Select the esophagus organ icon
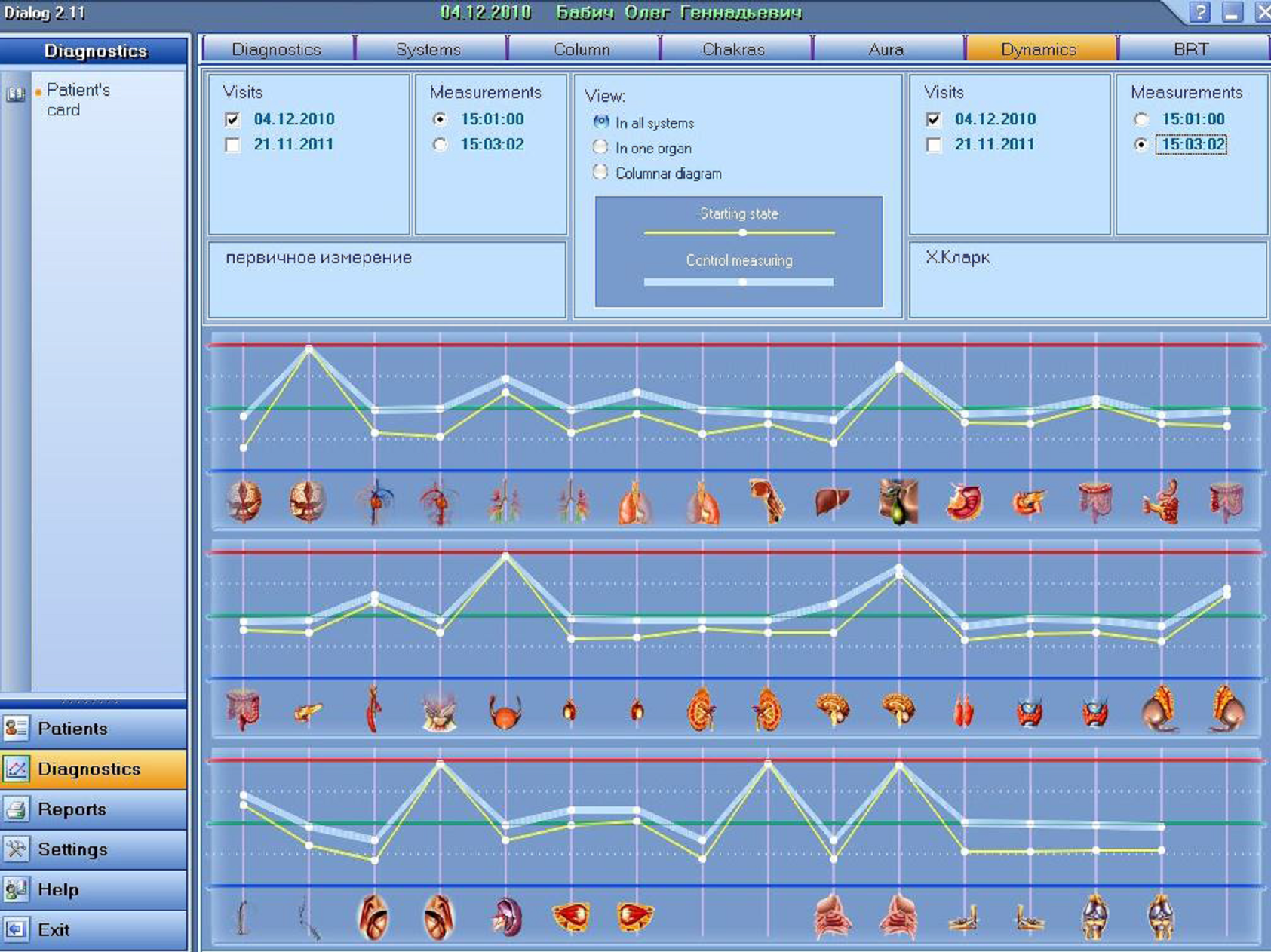Viewport: 1271px width, 952px height. (767, 501)
